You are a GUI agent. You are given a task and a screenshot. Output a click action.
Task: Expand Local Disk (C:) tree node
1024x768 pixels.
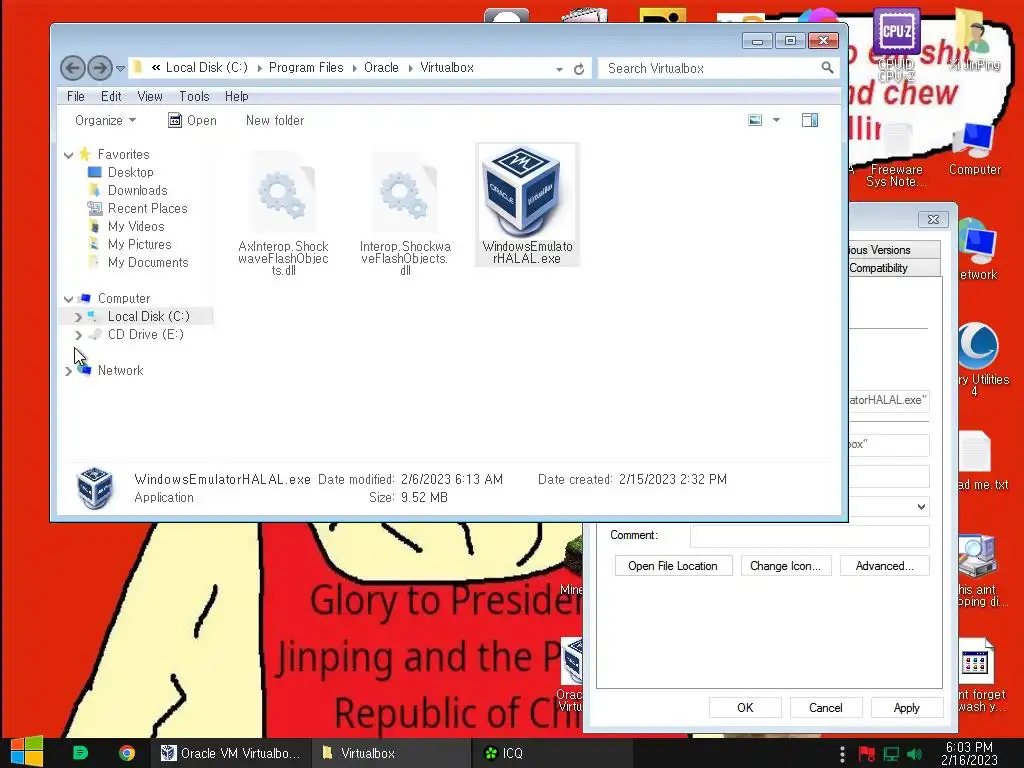(78, 317)
